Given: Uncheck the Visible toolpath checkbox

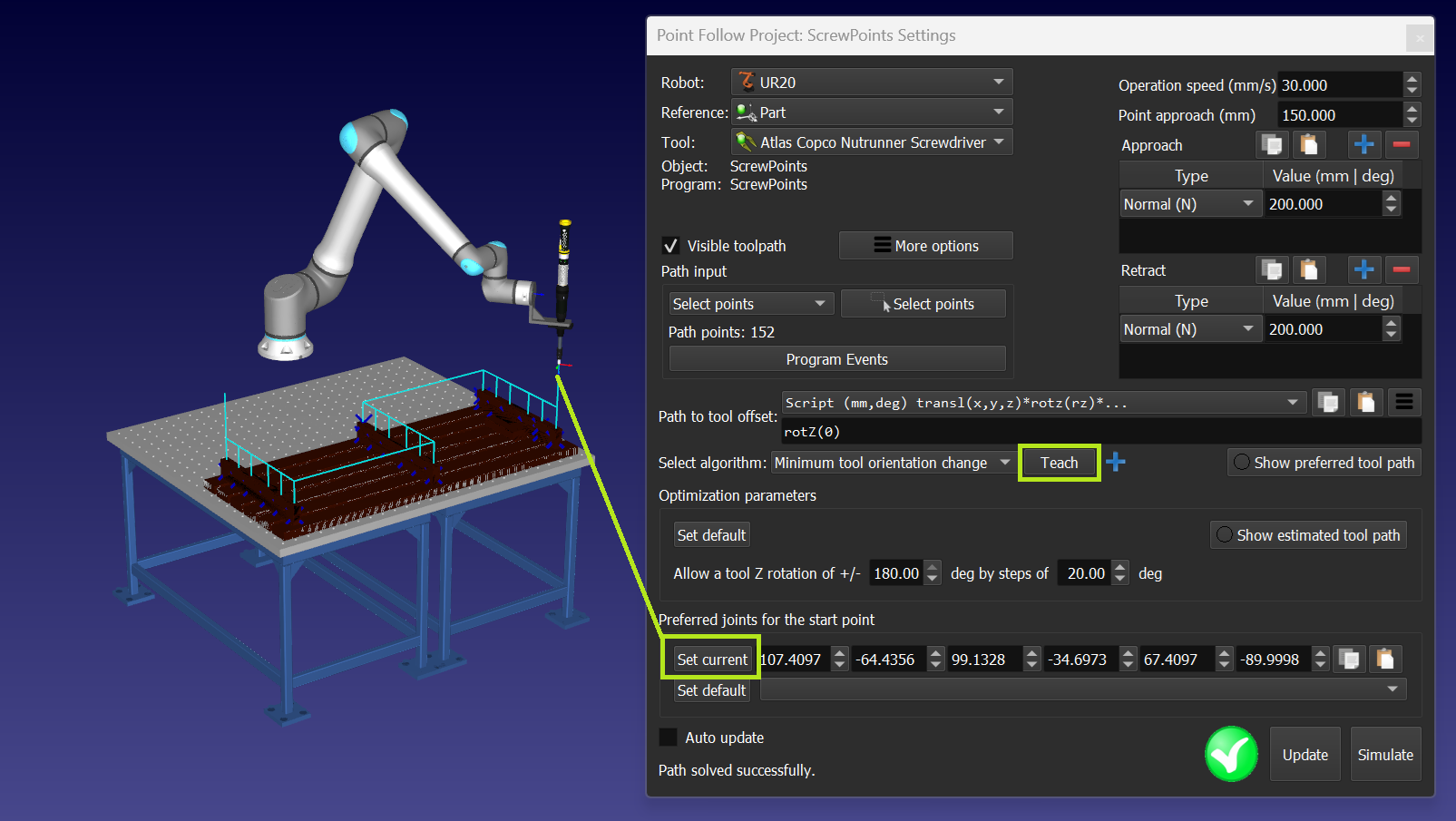Looking at the screenshot, I should click(670, 246).
